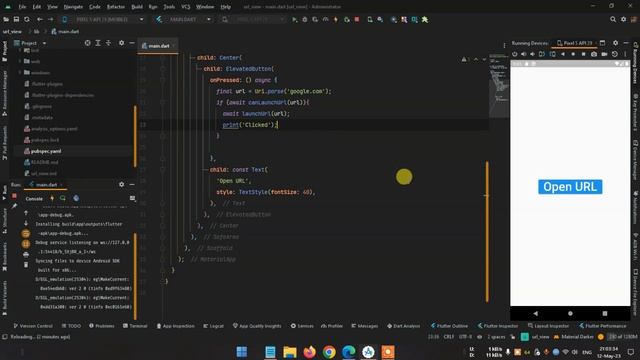The image size is (640, 360).
Task: Open Firefox from Windows taskbar
Action: coord(309,352)
